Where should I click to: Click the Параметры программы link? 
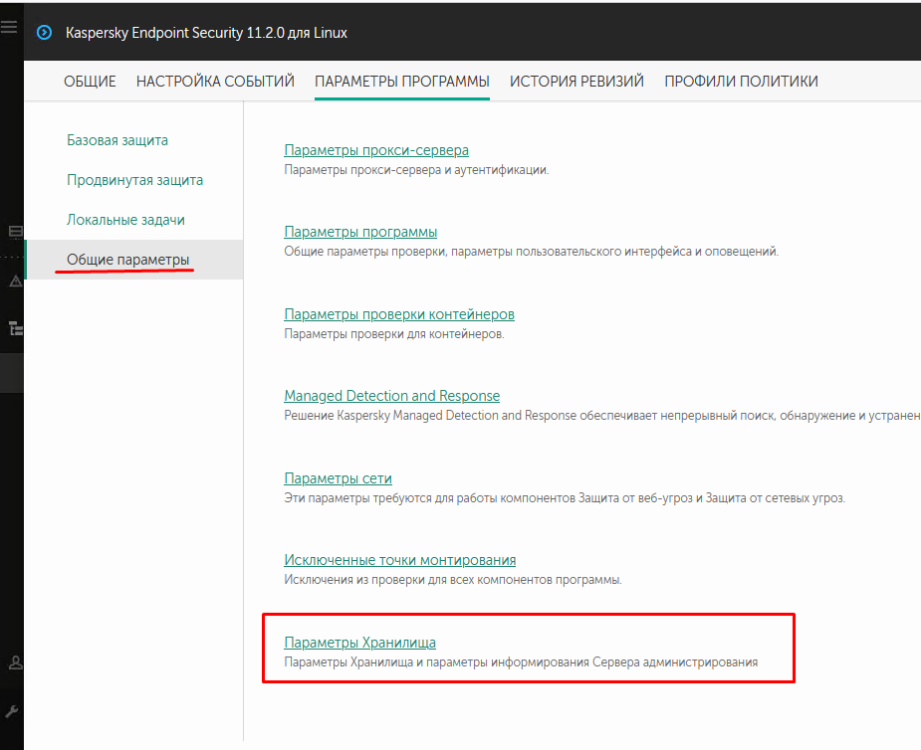361,232
